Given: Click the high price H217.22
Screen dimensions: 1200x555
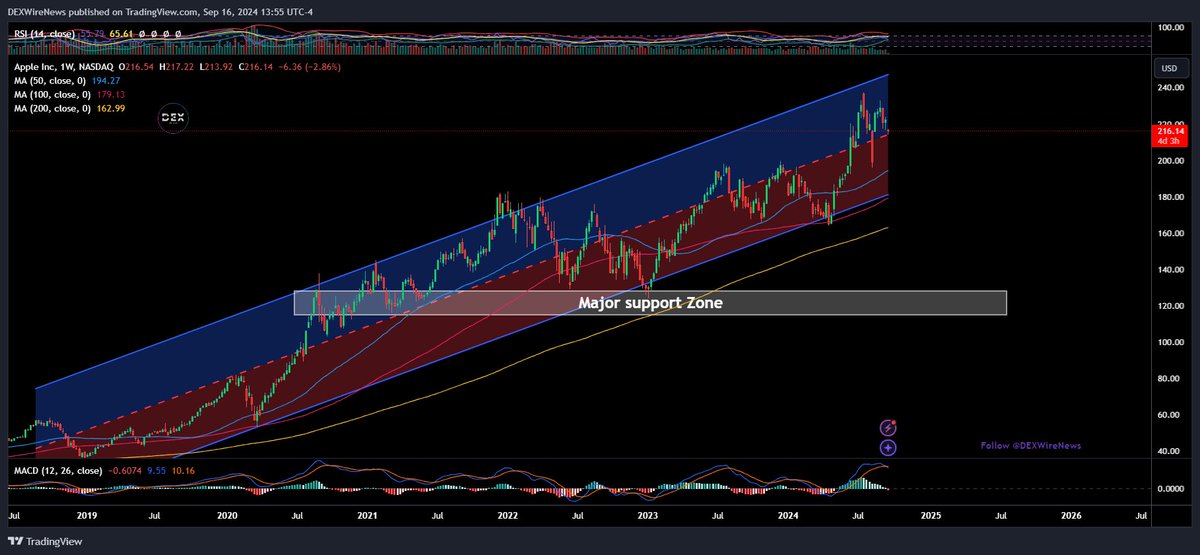Looking at the screenshot, I should point(178,65).
